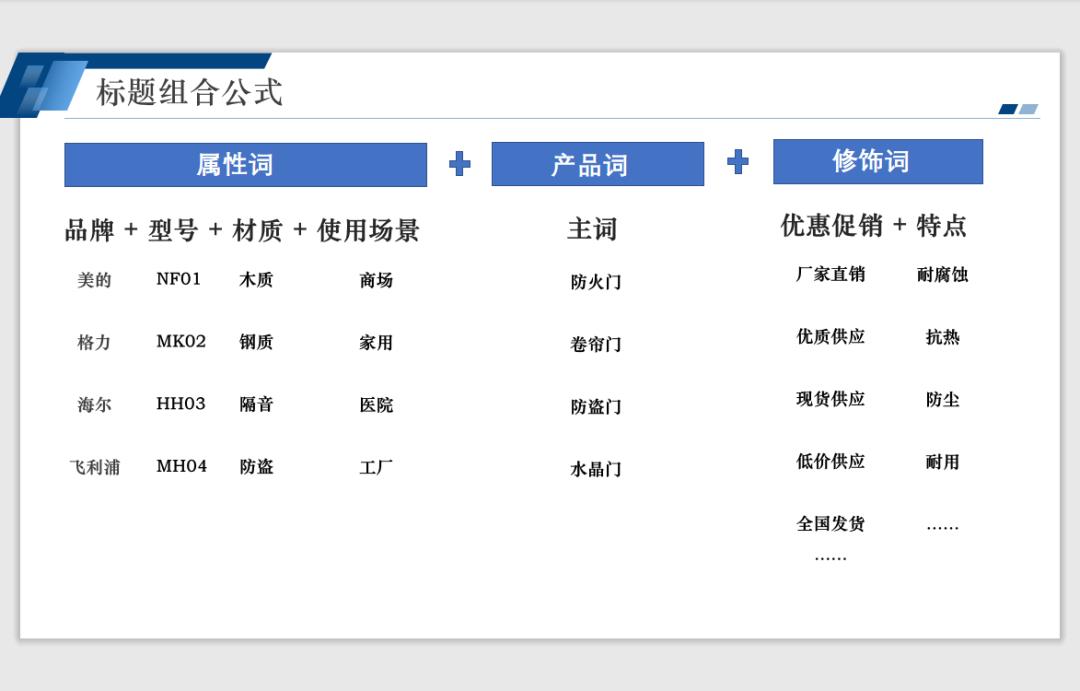Select the 产品词 header bar
Image resolution: width=1080 pixels, height=691 pixels.
coord(597,164)
